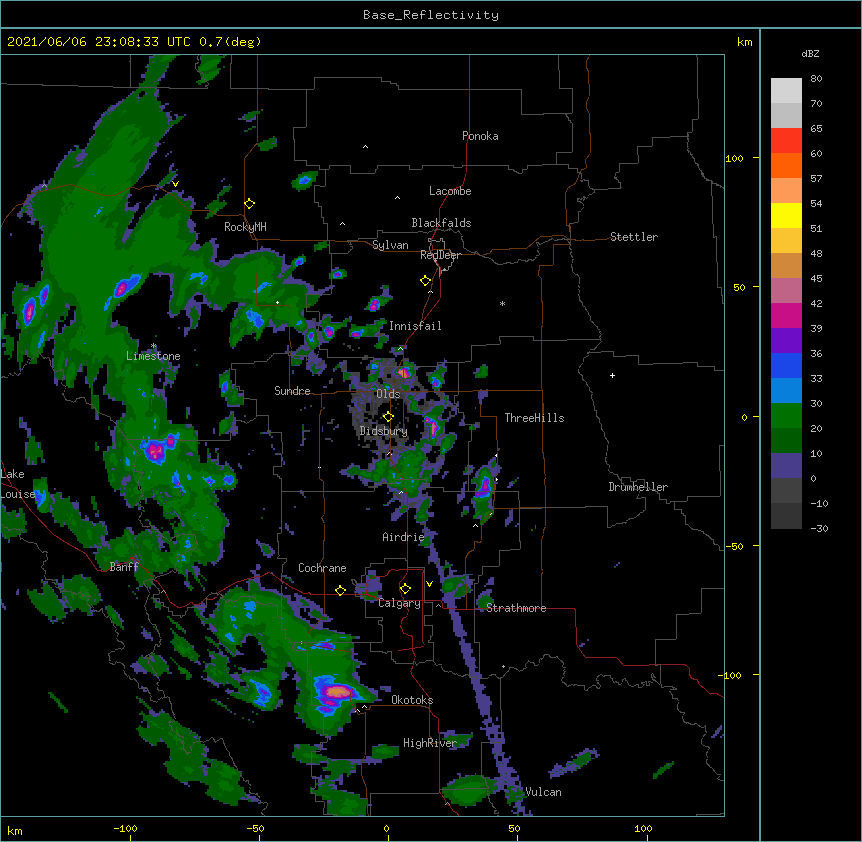The width and height of the screenshot is (862, 842).
Task: Select the Innisfail label
Action: click(x=415, y=326)
